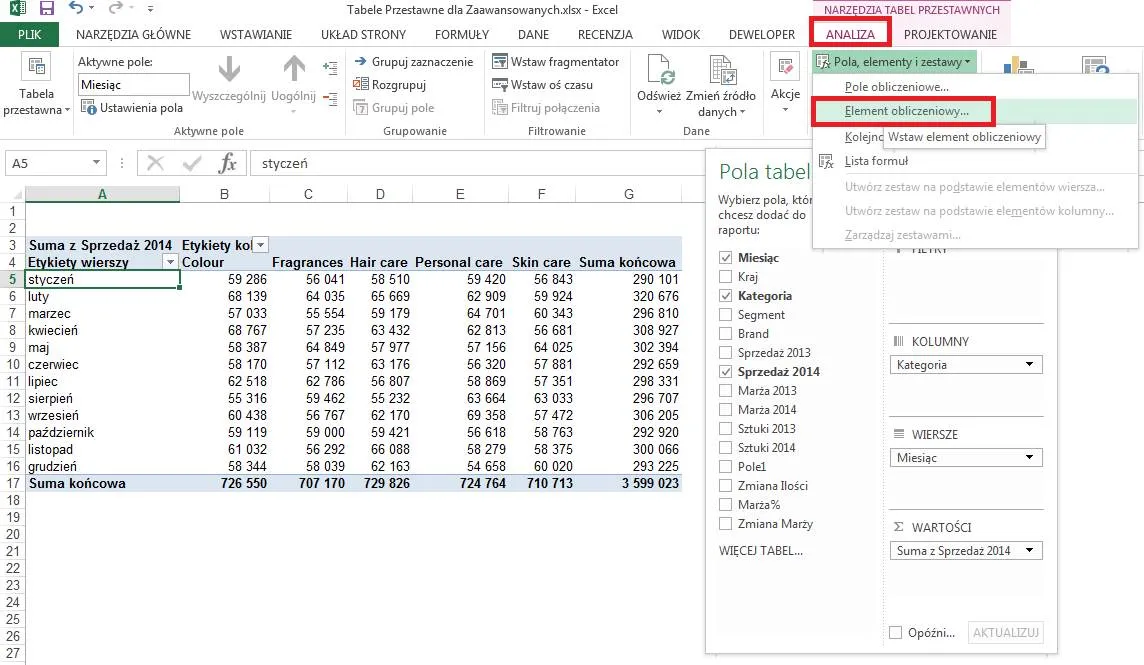This screenshot has width=1144, height=665.
Task: Open Tabela przestawna button in ribbon
Action: 36,85
